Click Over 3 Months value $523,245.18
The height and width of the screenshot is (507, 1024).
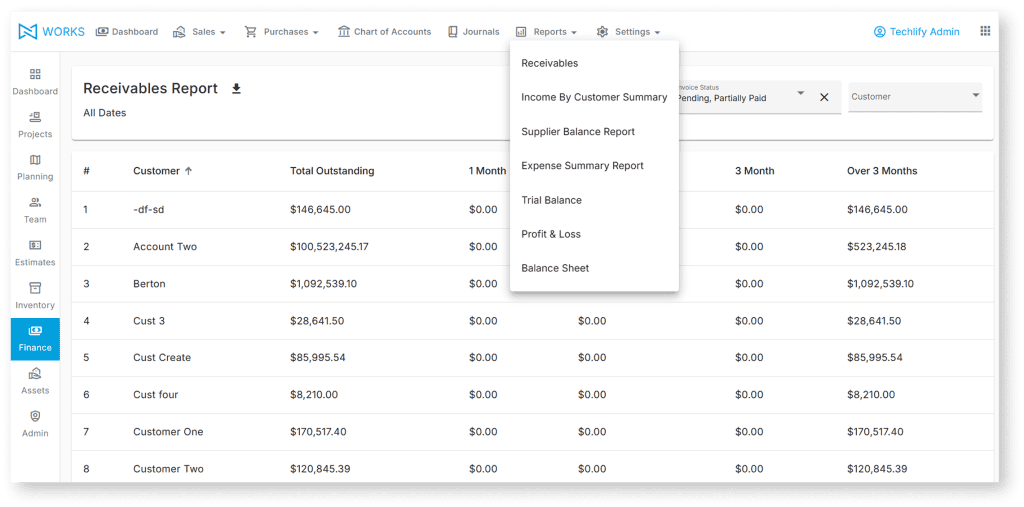tap(876, 247)
